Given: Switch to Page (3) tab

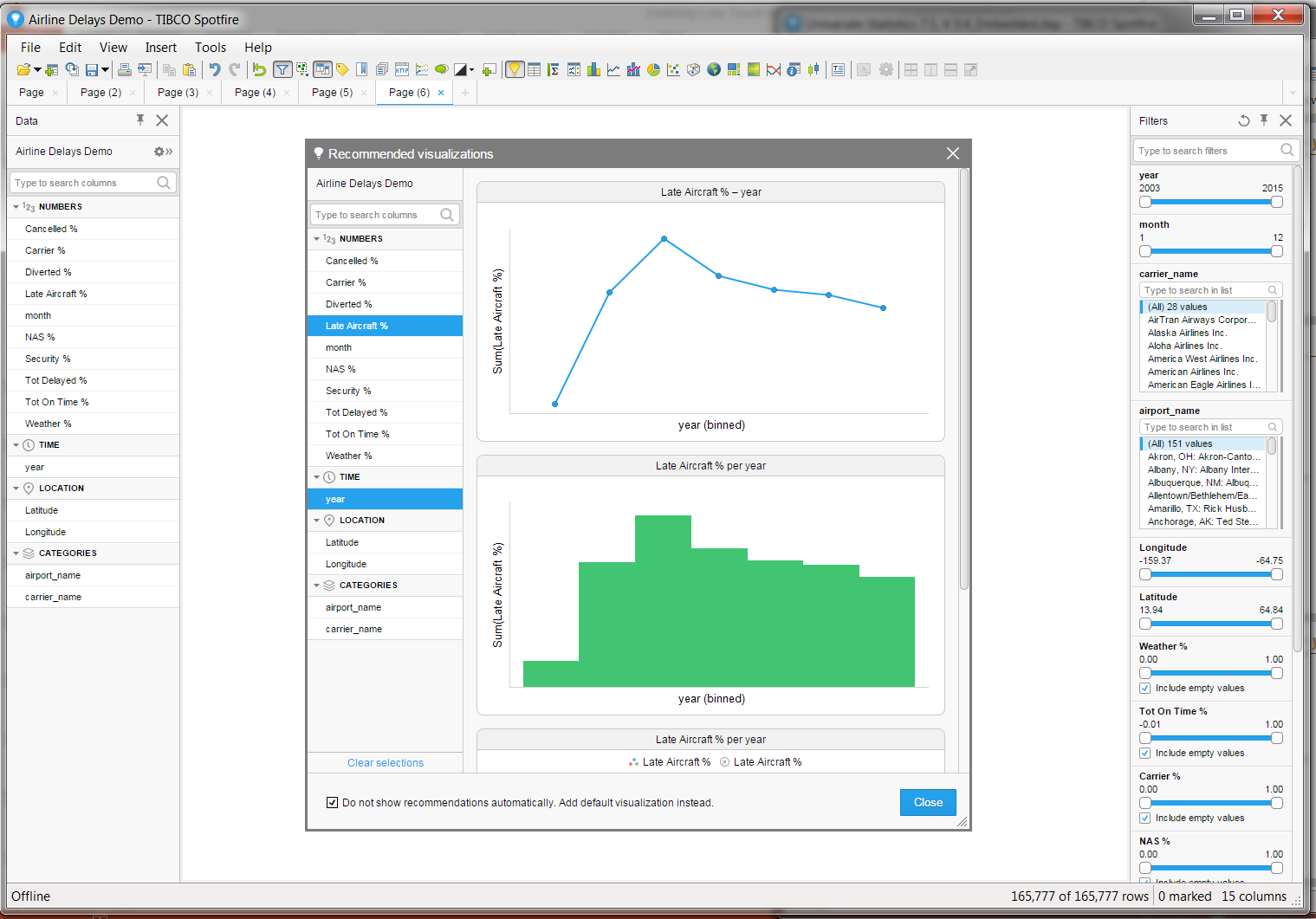Looking at the screenshot, I should pos(178,93).
